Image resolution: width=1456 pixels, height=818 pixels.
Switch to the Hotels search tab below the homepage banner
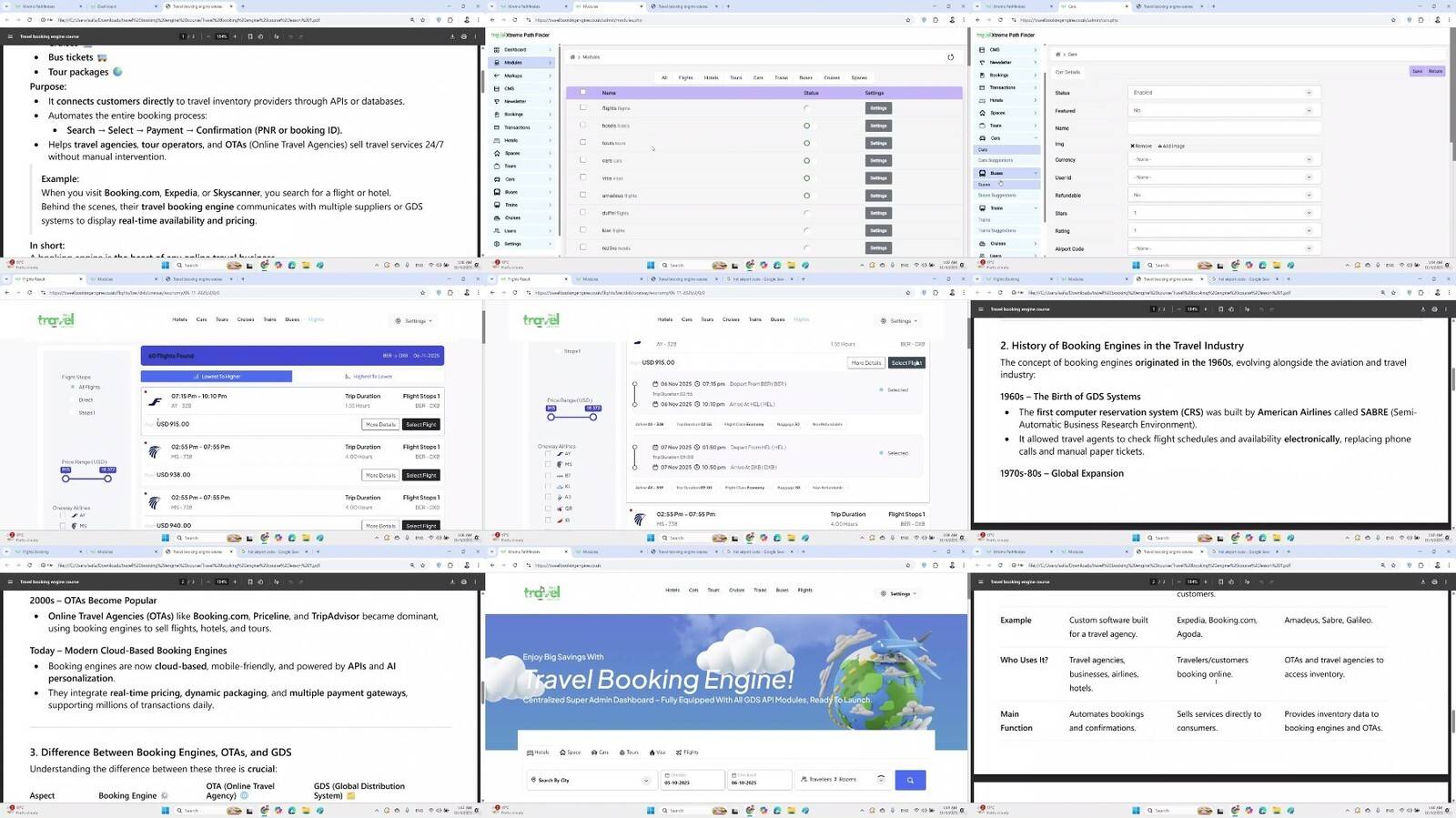coord(539,752)
